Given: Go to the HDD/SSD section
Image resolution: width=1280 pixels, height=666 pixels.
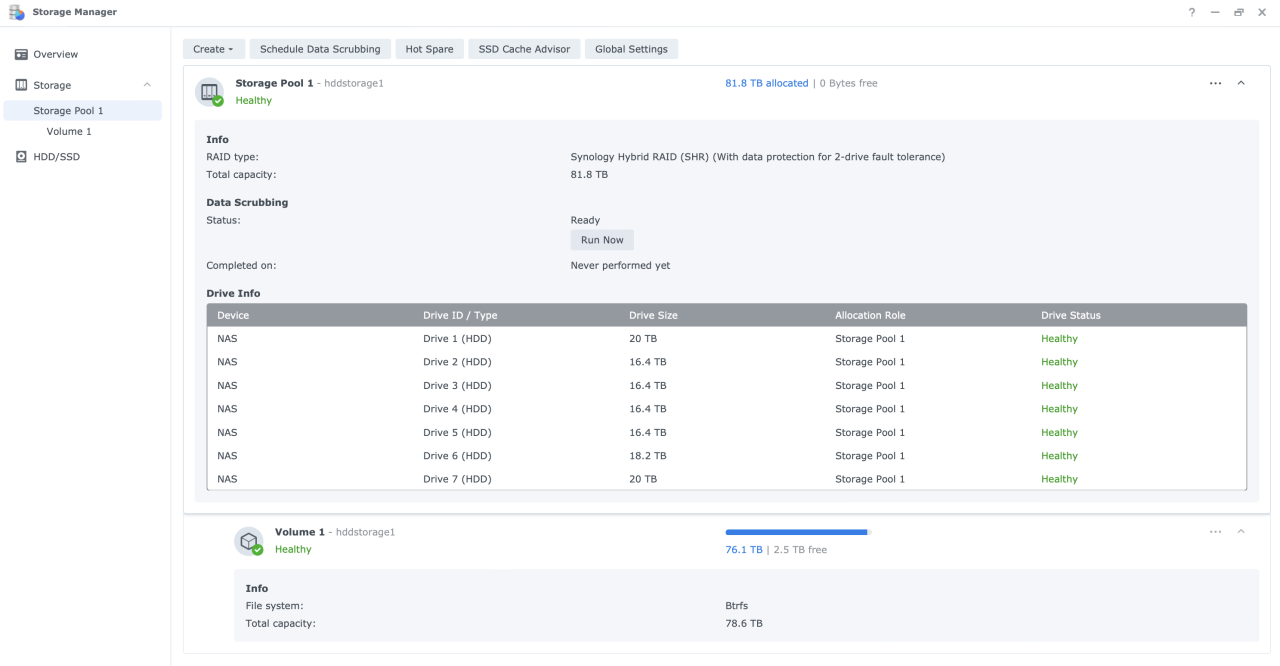Looking at the screenshot, I should pos(56,157).
